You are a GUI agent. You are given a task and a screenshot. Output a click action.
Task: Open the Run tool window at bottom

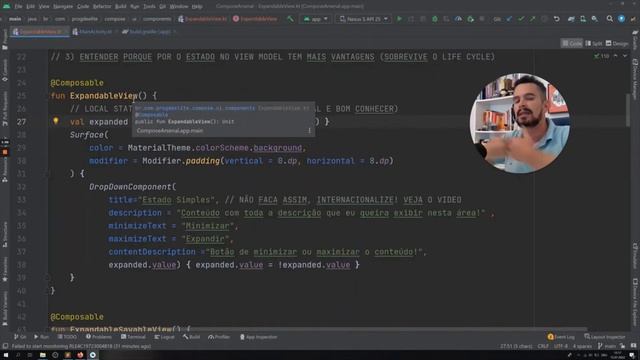point(42,337)
